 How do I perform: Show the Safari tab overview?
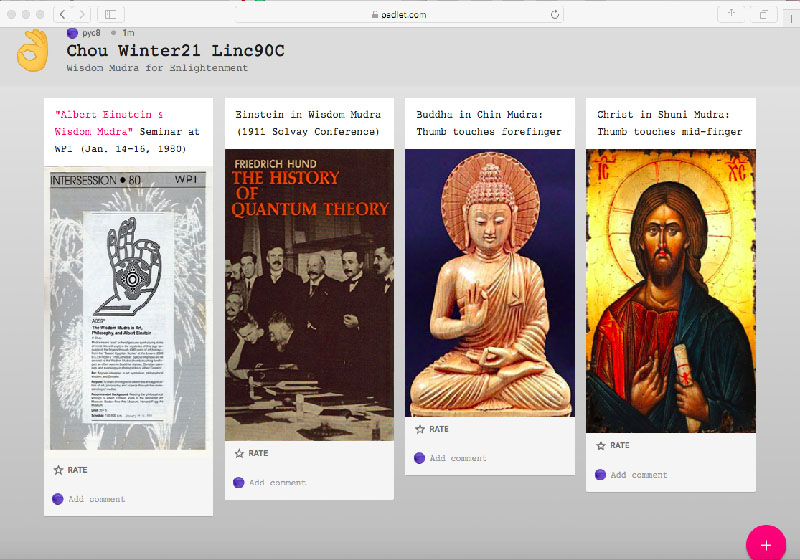[x=764, y=14]
